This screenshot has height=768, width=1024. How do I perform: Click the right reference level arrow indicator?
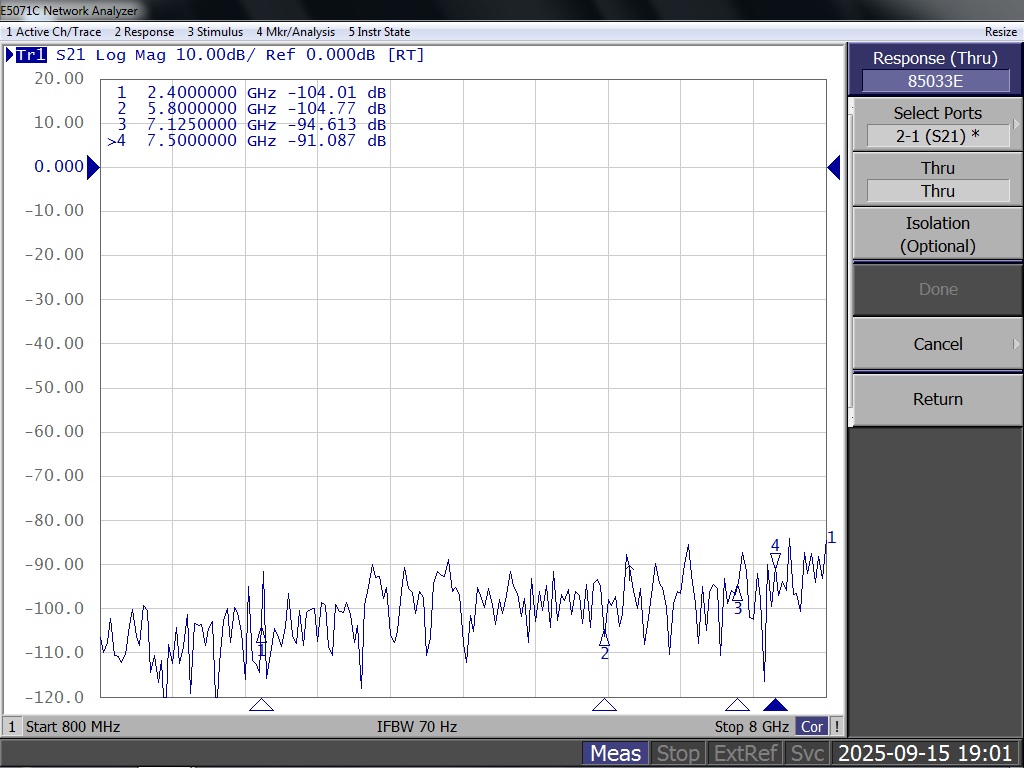pos(834,167)
